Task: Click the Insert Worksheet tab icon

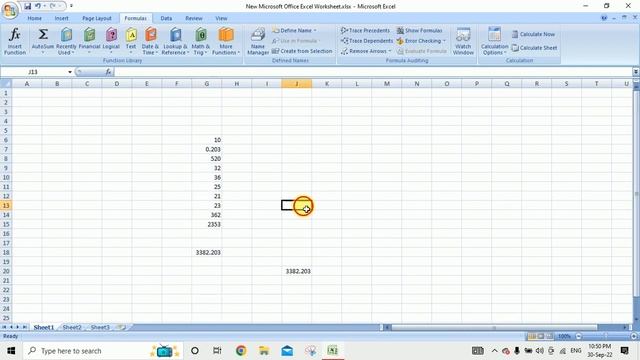Action: pyautogui.click(x=121, y=327)
